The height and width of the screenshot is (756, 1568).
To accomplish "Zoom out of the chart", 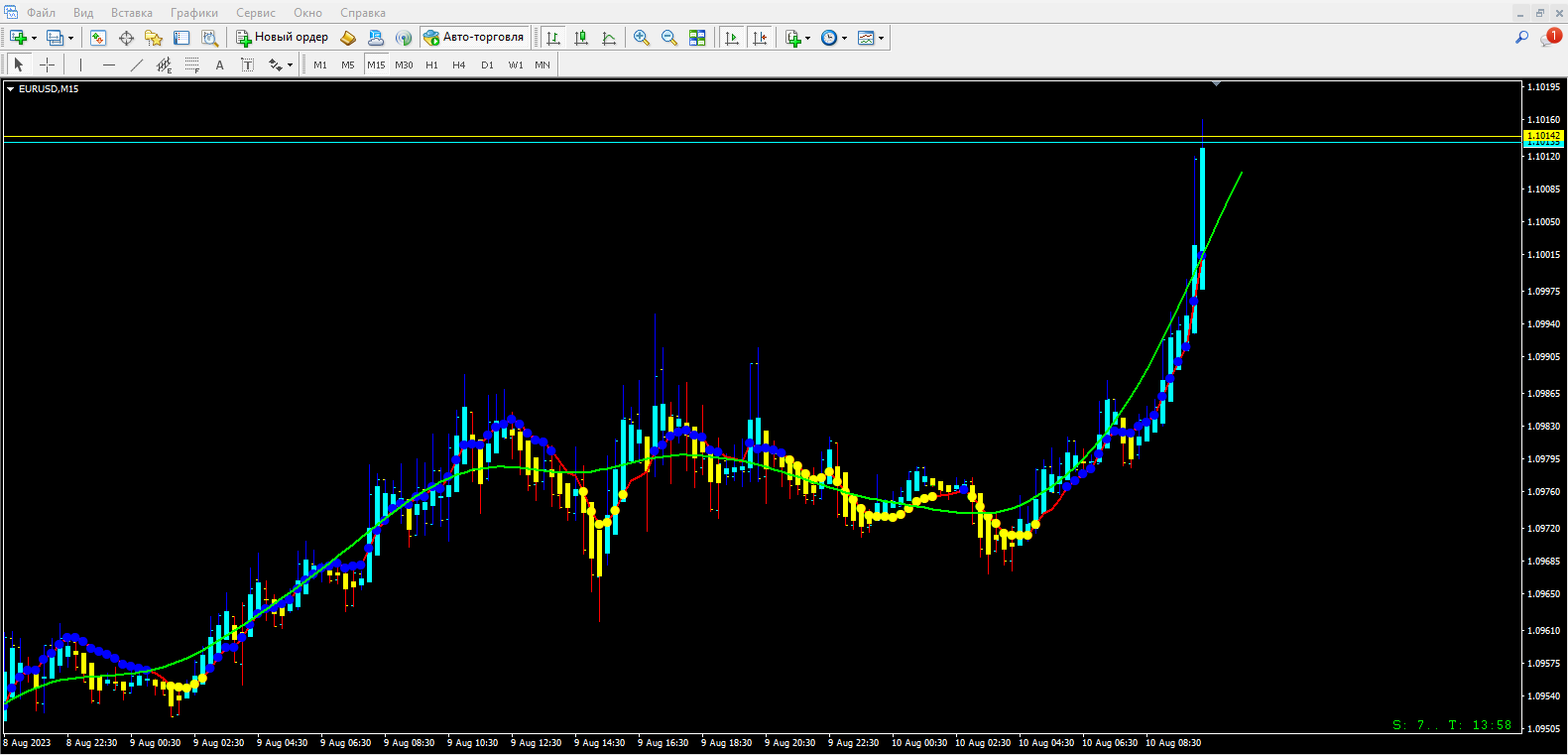I will 669,38.
